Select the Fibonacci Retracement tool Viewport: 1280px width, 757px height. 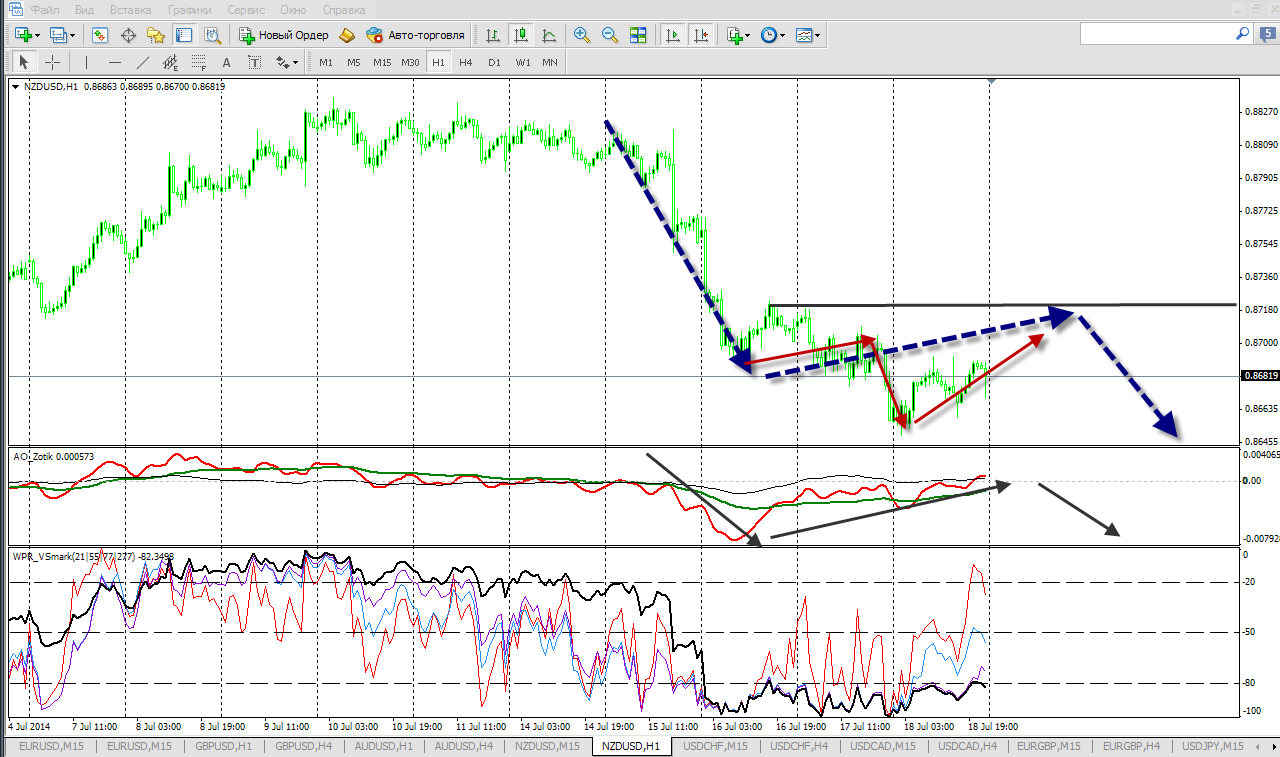pyautogui.click(x=199, y=62)
